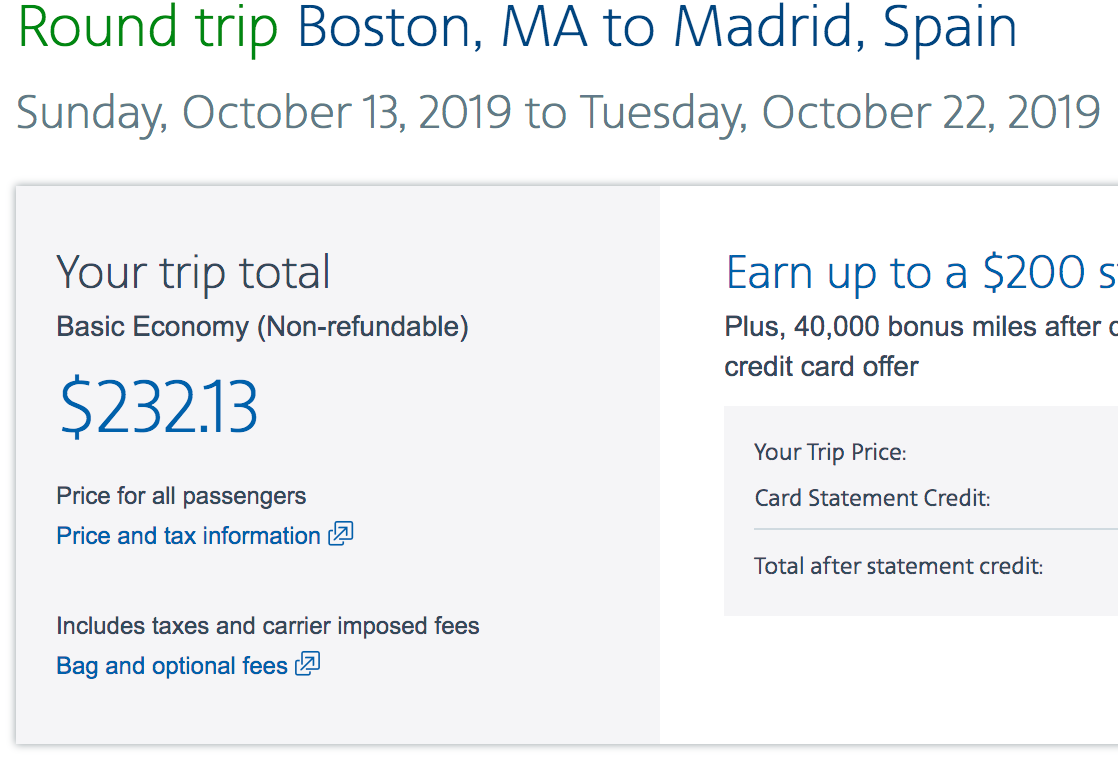Click the Total after statement credit row label
Image resolution: width=1118 pixels, height=760 pixels.
point(898,567)
